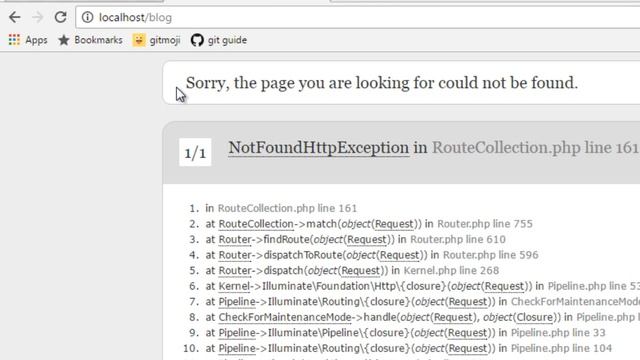Focus the address bar showing localhost/blog
Screen dimensions: 640x360
(x=359, y=18)
